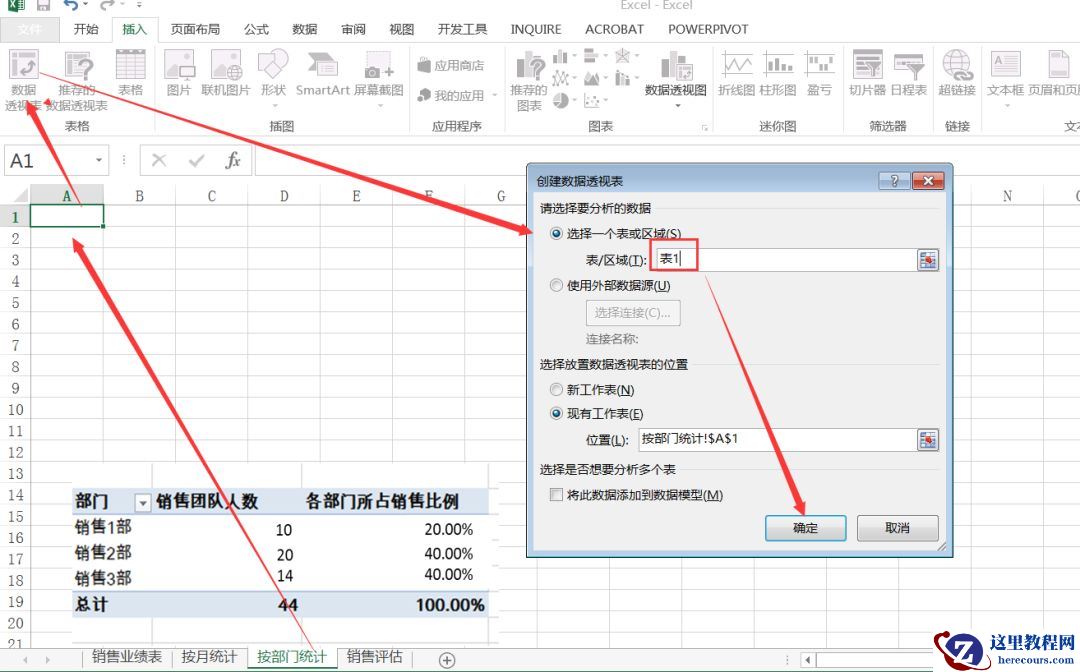Switch to the POWERPIVOT tab
This screenshot has width=1080, height=672.
[x=708, y=29]
